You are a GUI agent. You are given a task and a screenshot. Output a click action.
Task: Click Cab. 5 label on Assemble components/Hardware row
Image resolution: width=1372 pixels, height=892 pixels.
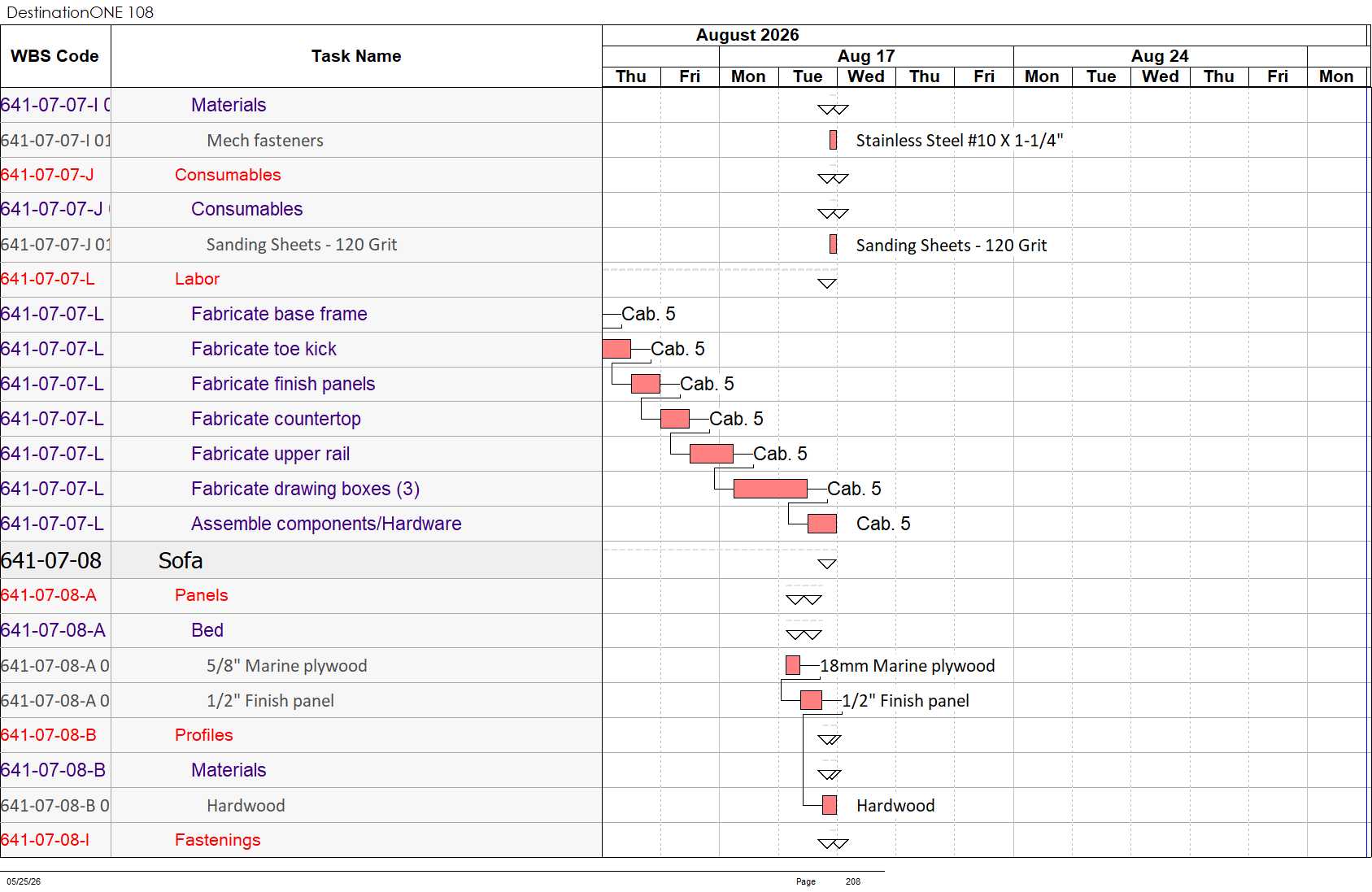tap(883, 524)
